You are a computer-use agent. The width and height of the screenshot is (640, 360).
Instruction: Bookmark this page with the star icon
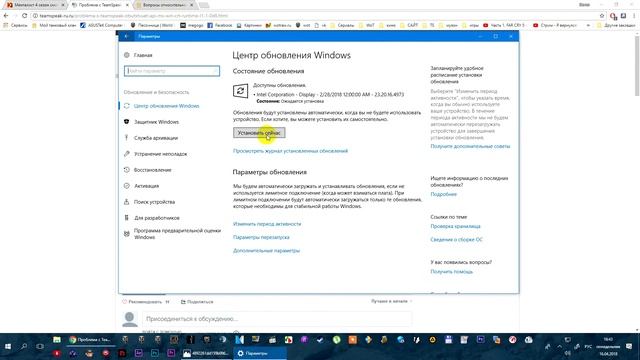pos(602,16)
